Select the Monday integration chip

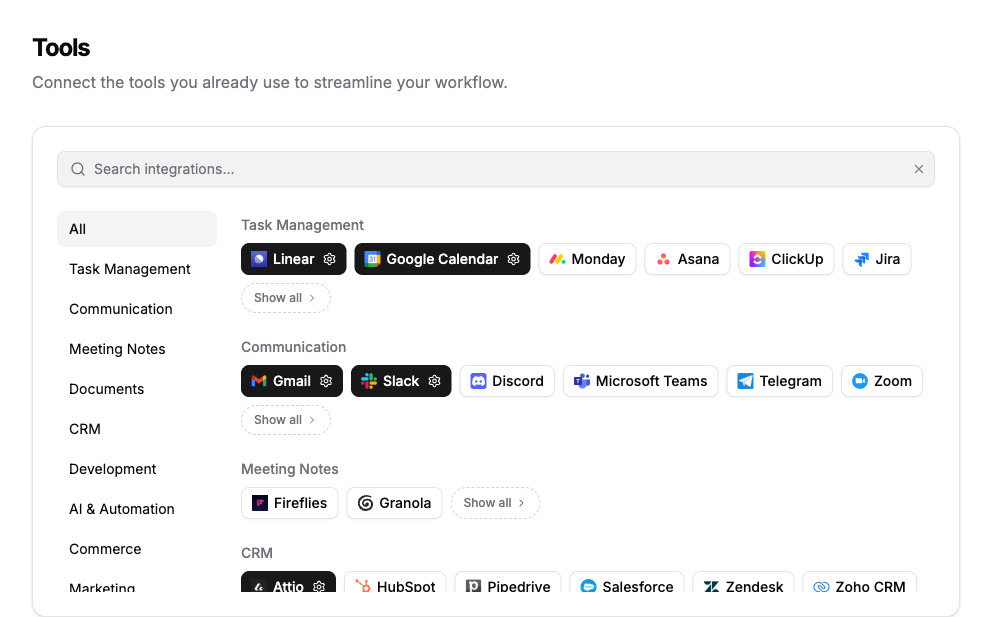587,259
